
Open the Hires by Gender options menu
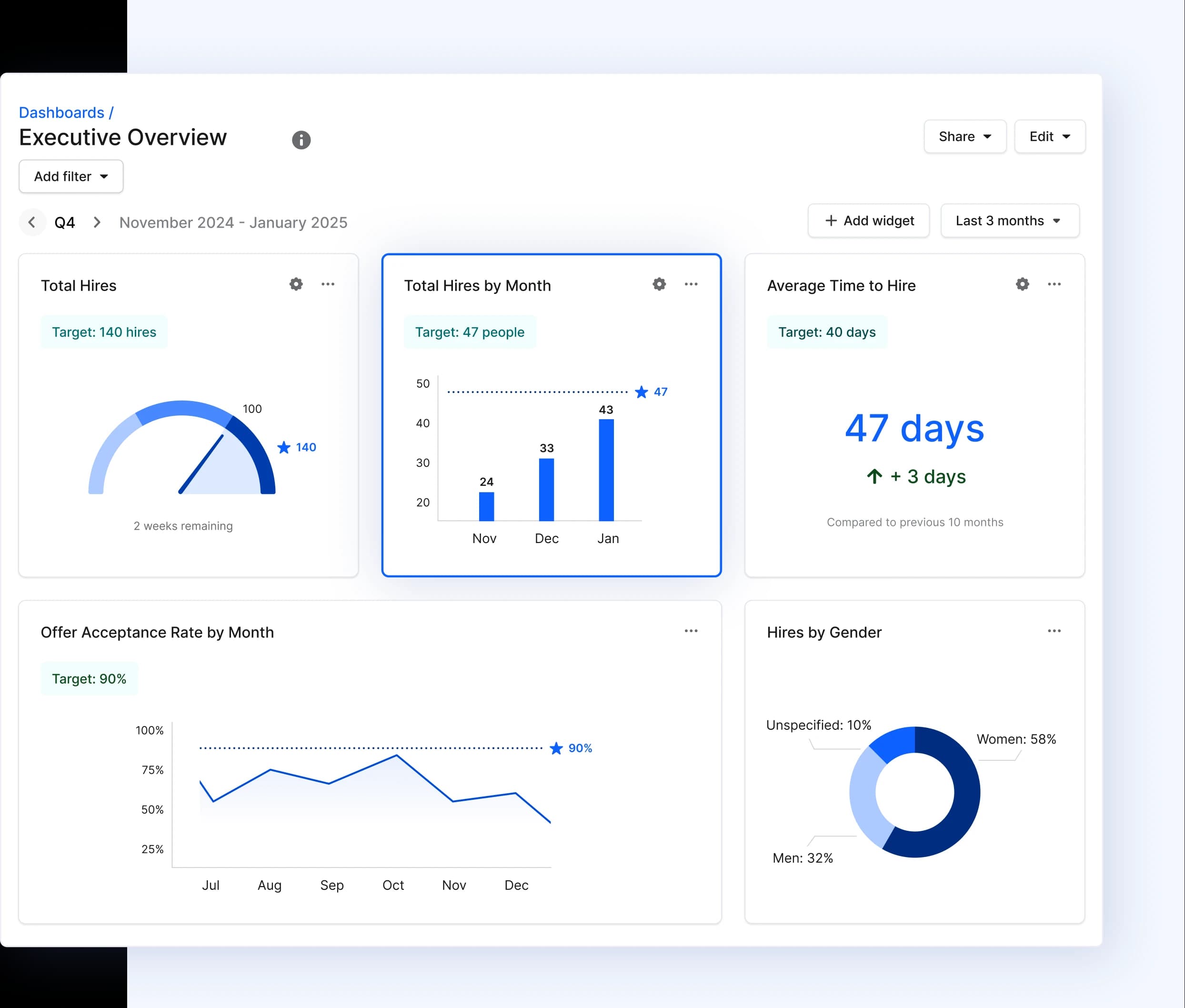[1054, 631]
